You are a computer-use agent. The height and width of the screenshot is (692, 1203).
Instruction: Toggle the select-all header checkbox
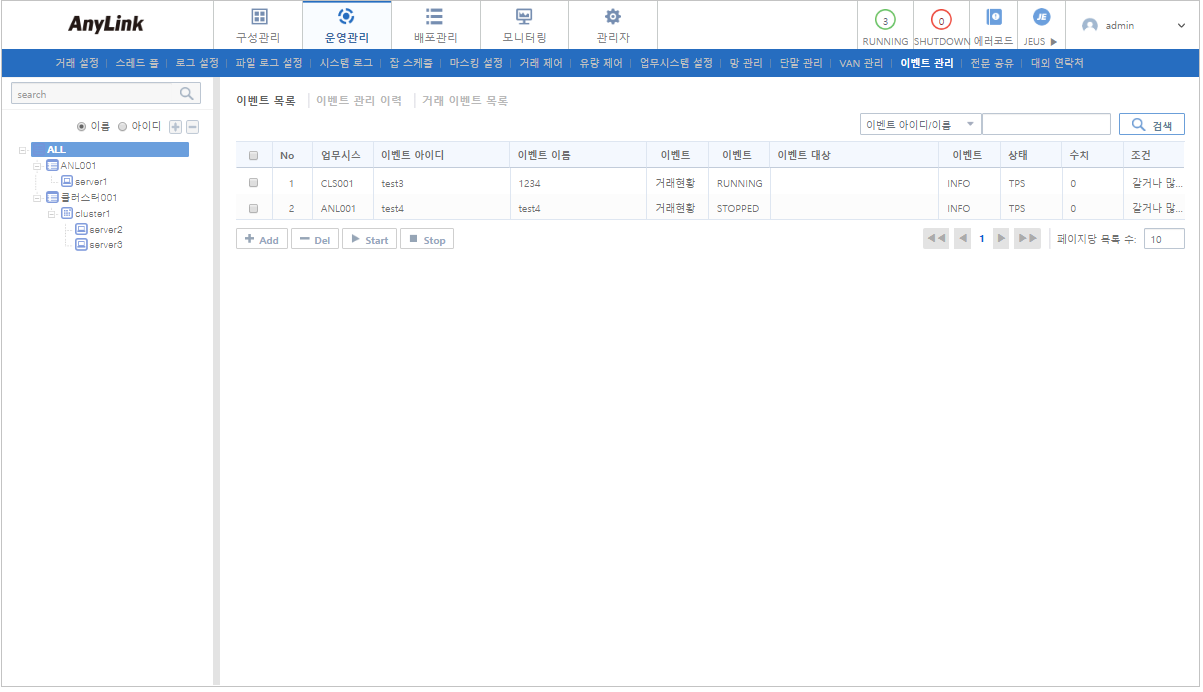point(253,156)
